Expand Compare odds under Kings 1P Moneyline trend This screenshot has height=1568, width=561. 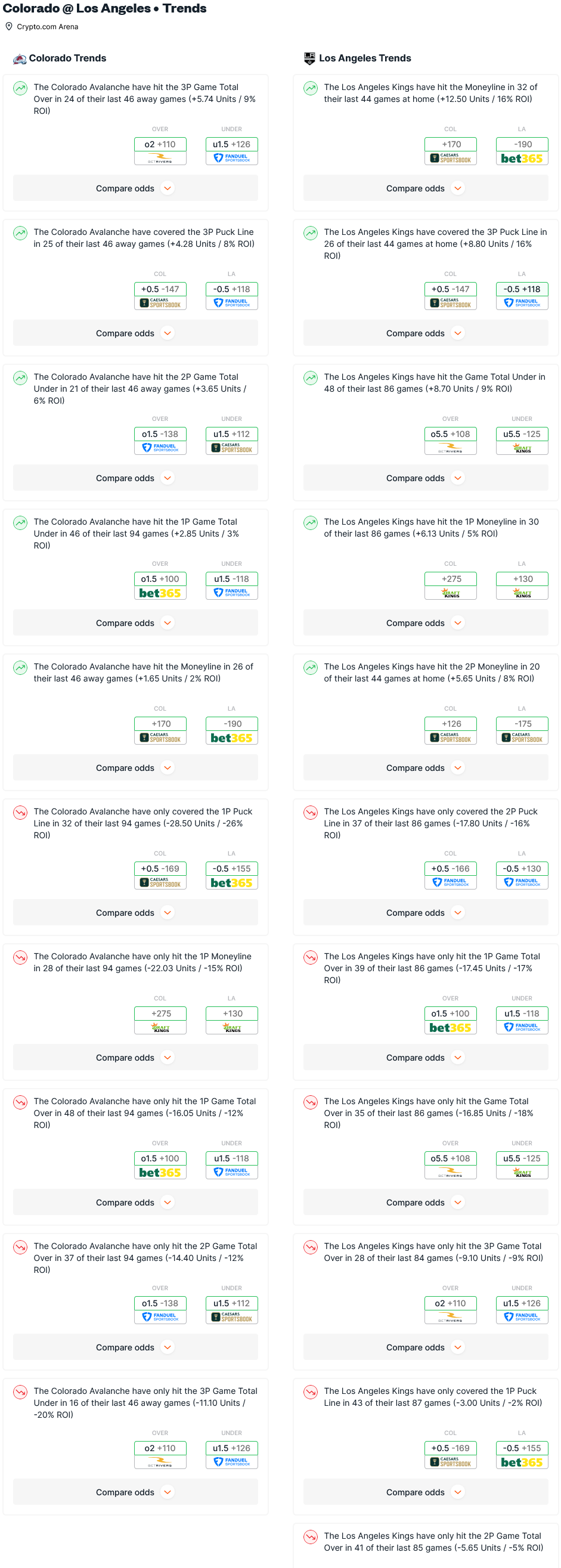[425, 623]
